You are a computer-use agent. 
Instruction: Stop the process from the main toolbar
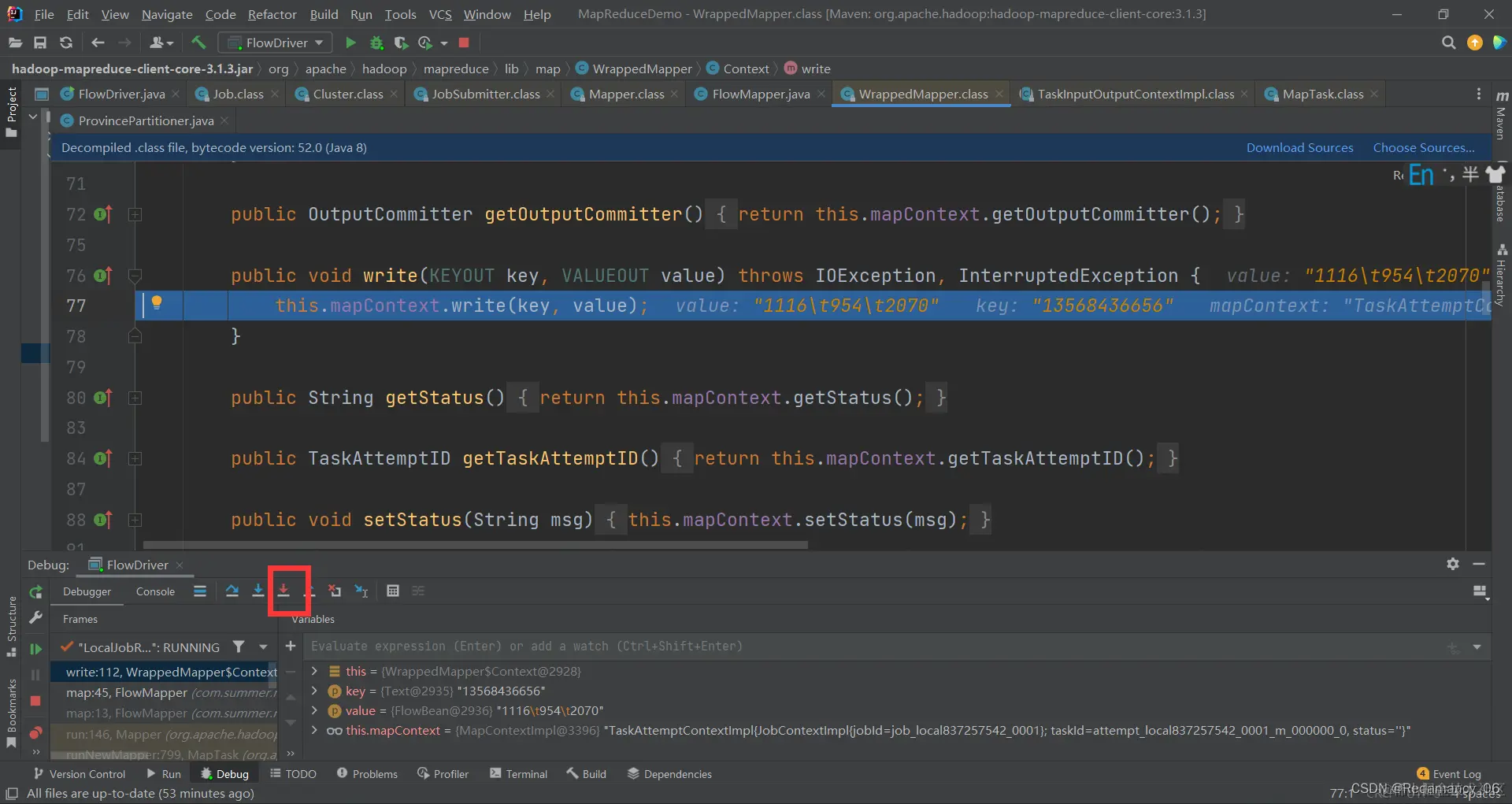(x=464, y=43)
